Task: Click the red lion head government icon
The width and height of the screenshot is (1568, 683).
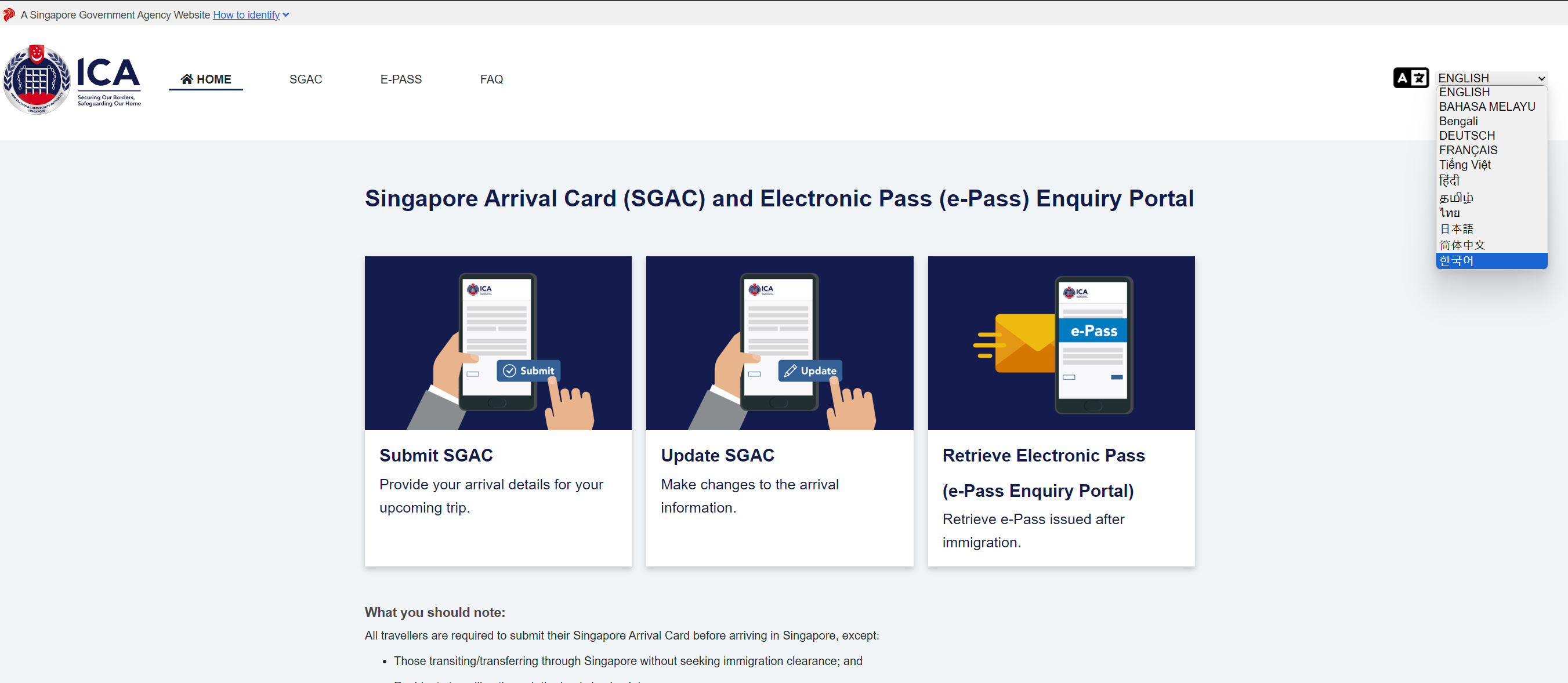Action: [x=9, y=14]
